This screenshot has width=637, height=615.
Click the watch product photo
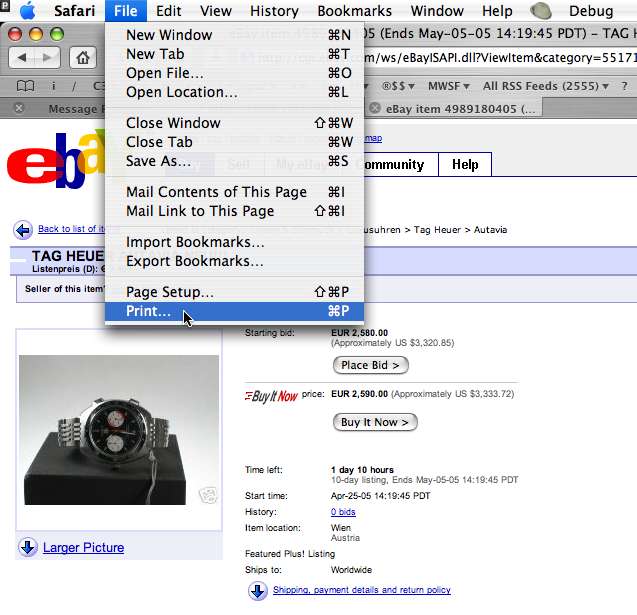(x=119, y=430)
